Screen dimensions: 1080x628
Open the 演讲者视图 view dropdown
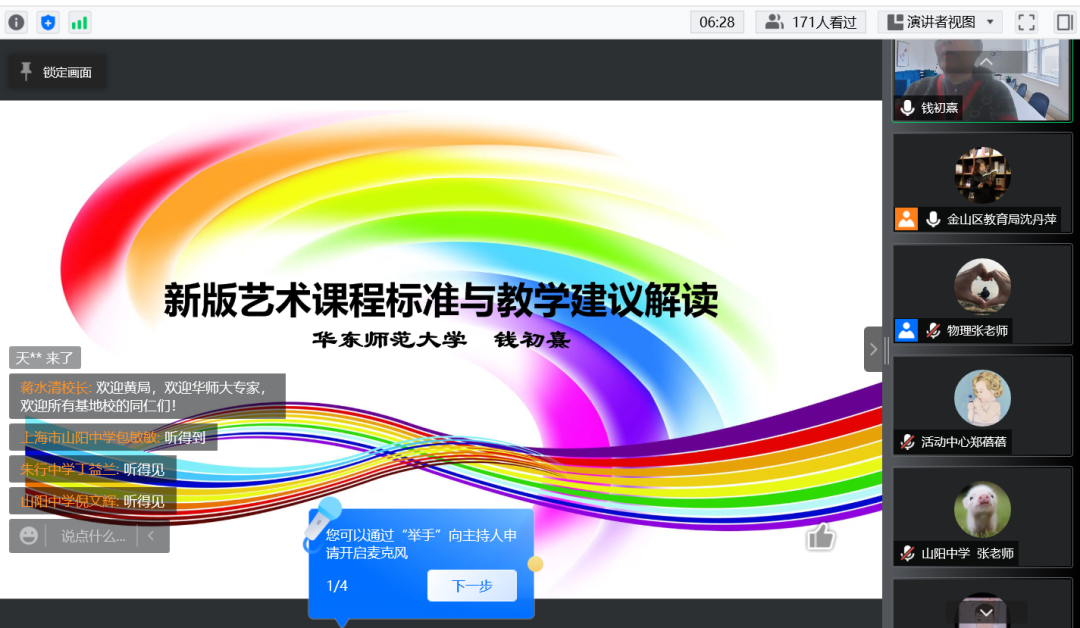pos(940,21)
